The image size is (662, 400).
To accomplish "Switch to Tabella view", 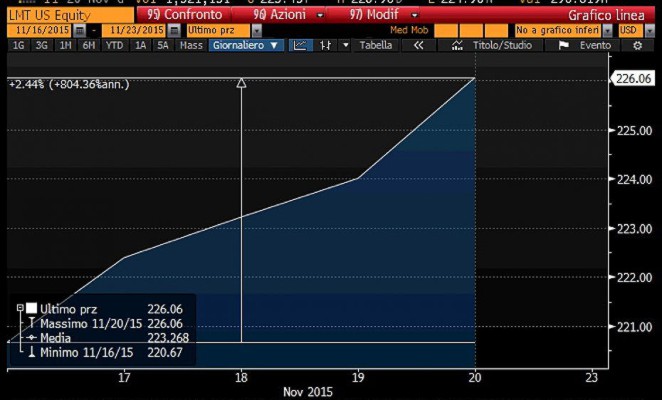I will point(376,46).
